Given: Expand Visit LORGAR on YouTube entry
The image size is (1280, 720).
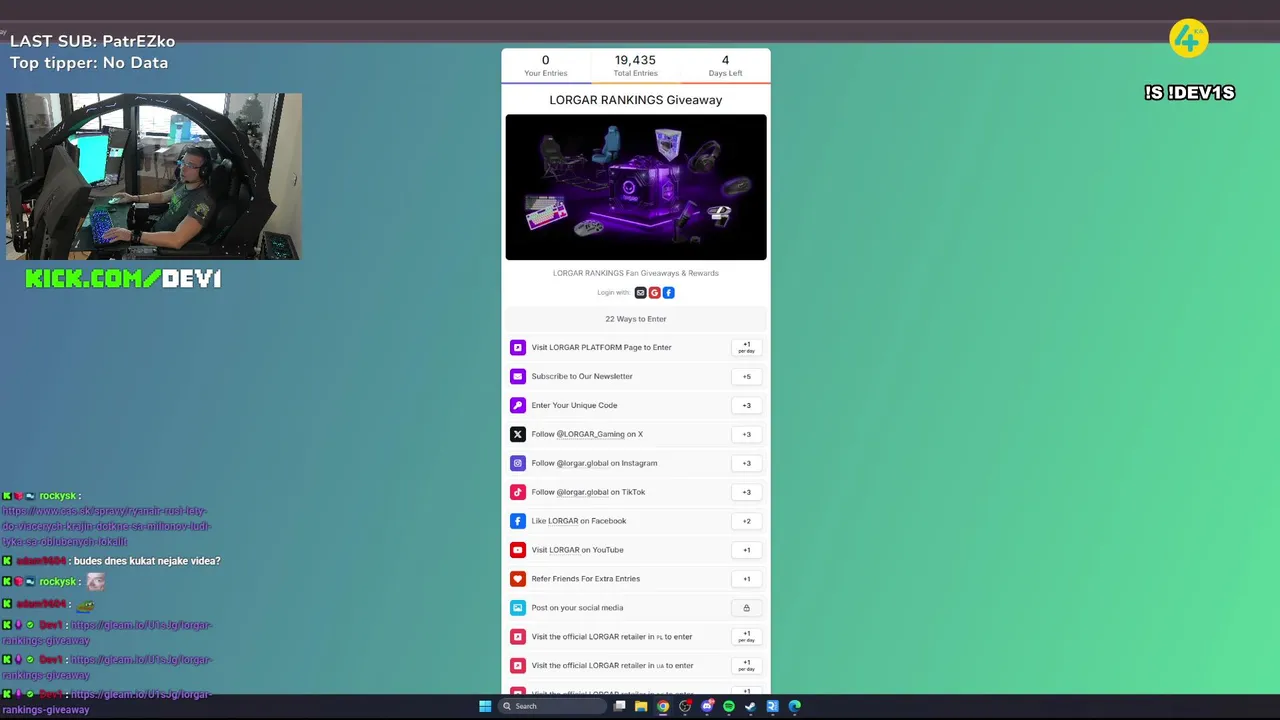Looking at the screenshot, I should (636, 550).
